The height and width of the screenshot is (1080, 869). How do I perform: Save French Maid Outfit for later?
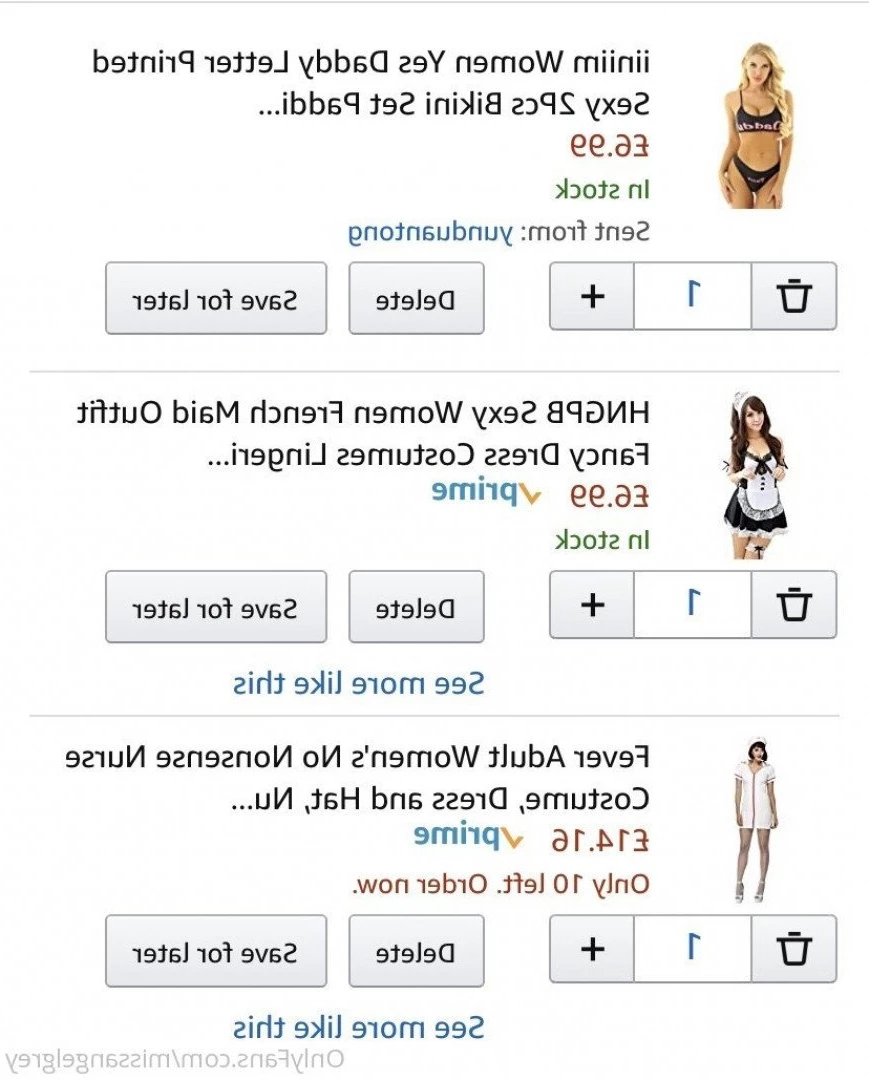point(216,607)
